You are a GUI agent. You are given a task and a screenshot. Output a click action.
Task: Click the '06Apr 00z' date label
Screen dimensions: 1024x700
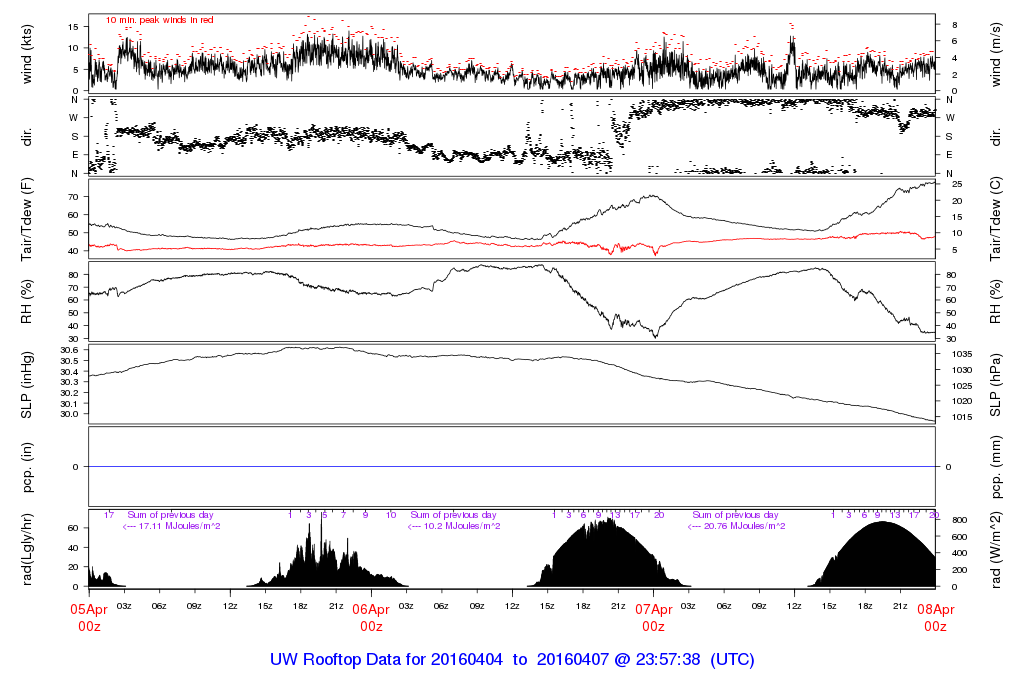pyautogui.click(x=371, y=618)
